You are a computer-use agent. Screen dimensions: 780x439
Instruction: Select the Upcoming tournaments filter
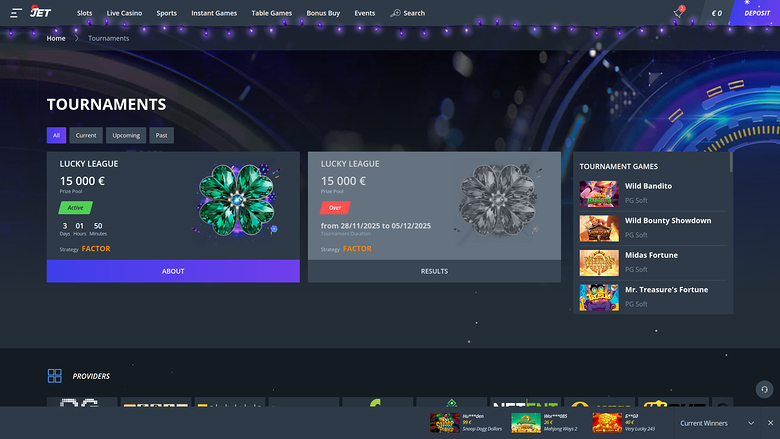(126, 135)
